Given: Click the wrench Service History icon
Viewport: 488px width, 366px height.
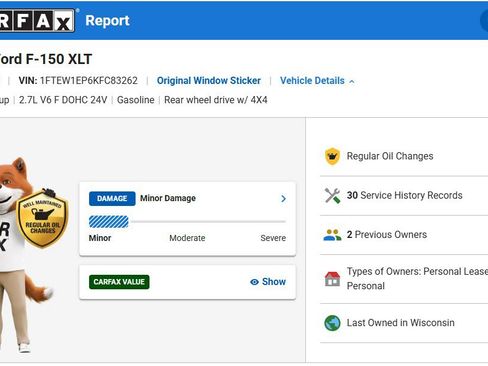Looking at the screenshot, I should [332, 196].
